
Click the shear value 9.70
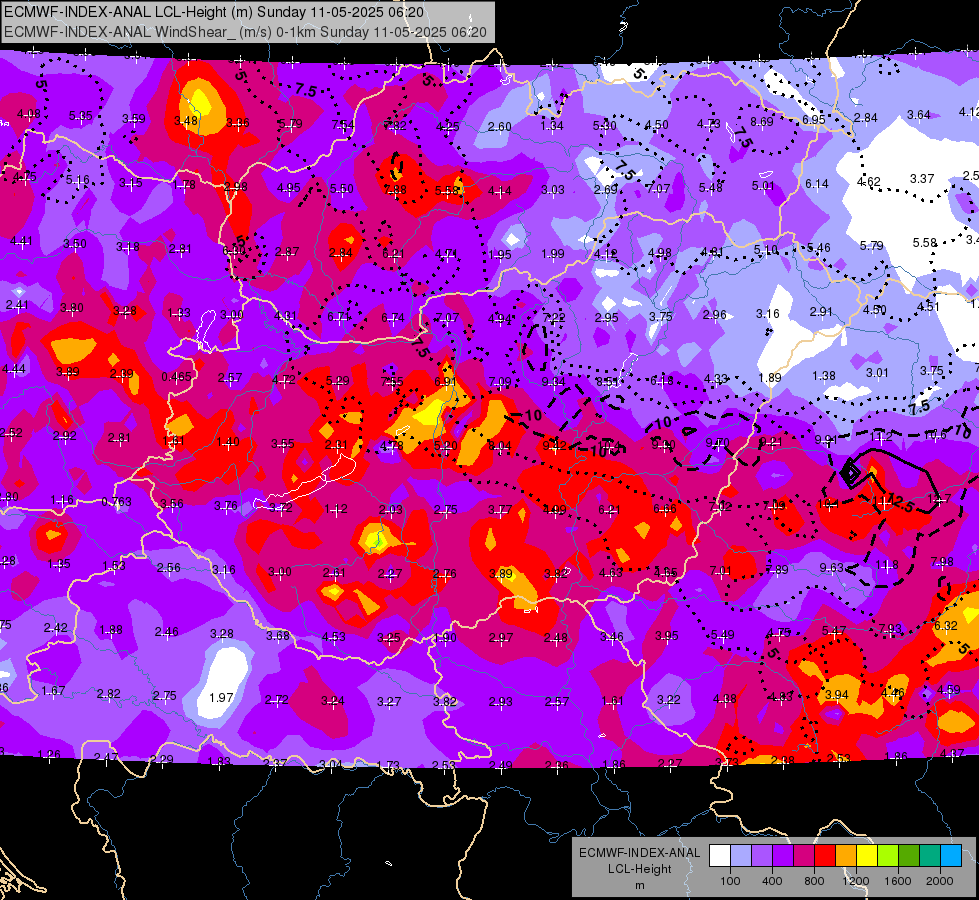point(717,443)
